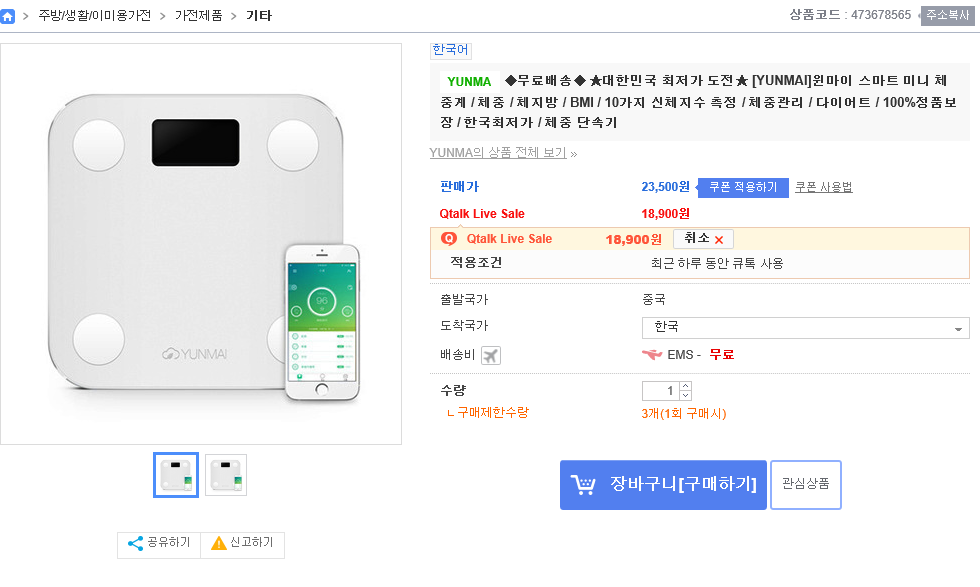
Task: Open the 가전제품 breadcrumb category
Action: (198, 16)
